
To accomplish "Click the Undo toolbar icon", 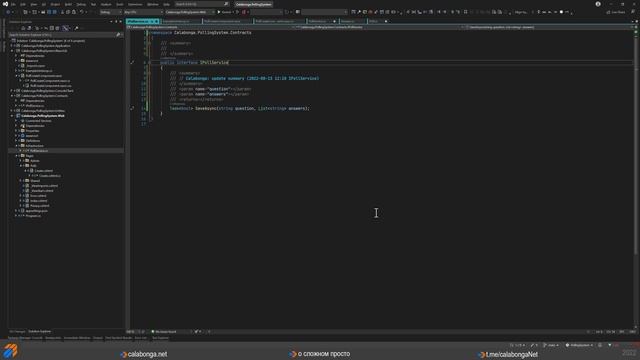I will coord(82,12).
